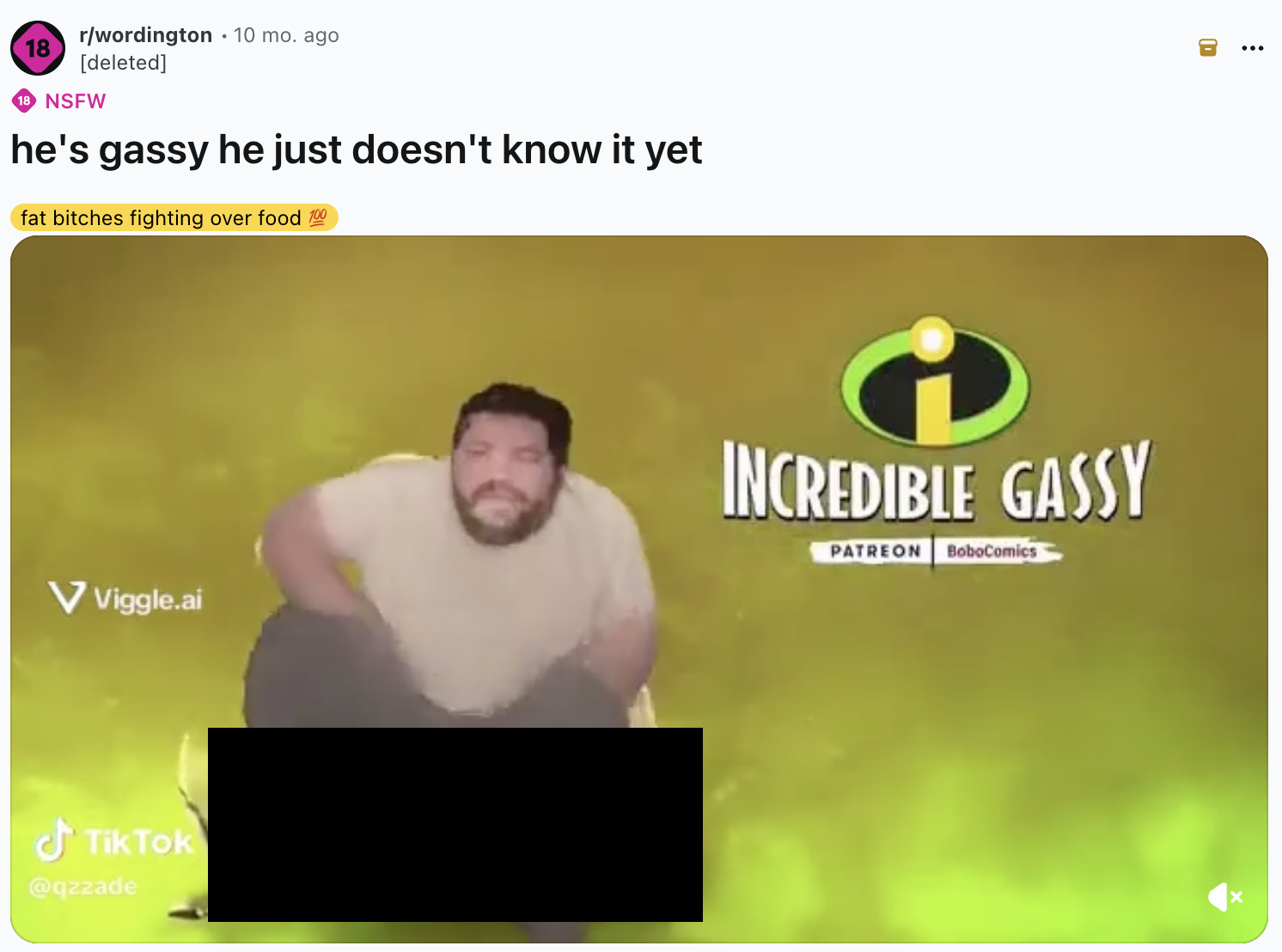Visit the r/wordington subreddit link
This screenshot has width=1282, height=952.
(x=145, y=35)
